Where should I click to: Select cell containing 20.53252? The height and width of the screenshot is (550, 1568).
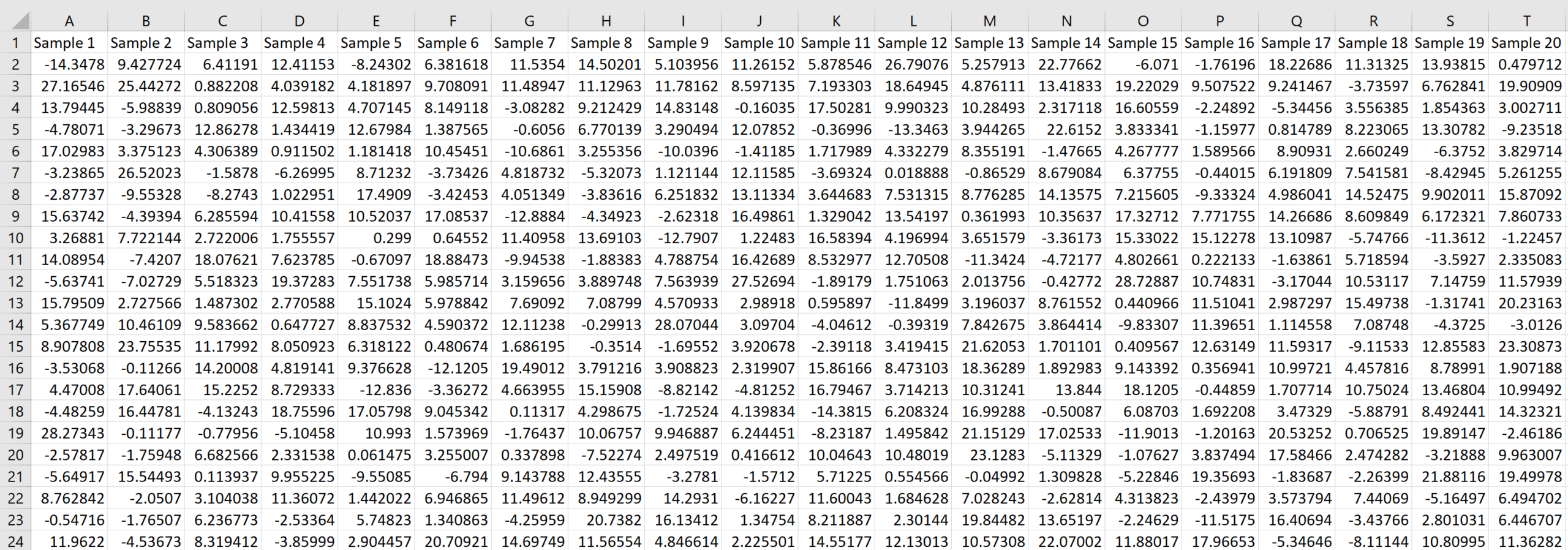1297,434
